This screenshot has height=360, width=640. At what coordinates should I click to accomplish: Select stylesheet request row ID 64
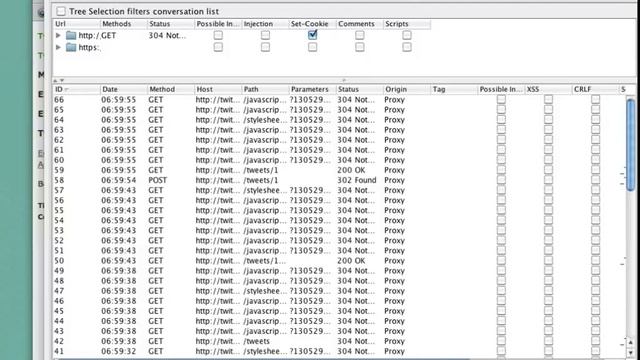tap(339, 120)
